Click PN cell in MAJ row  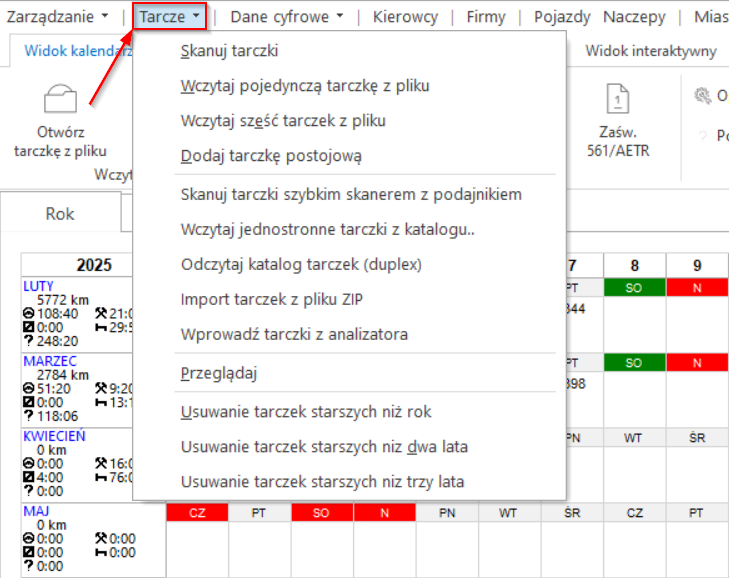(x=447, y=513)
